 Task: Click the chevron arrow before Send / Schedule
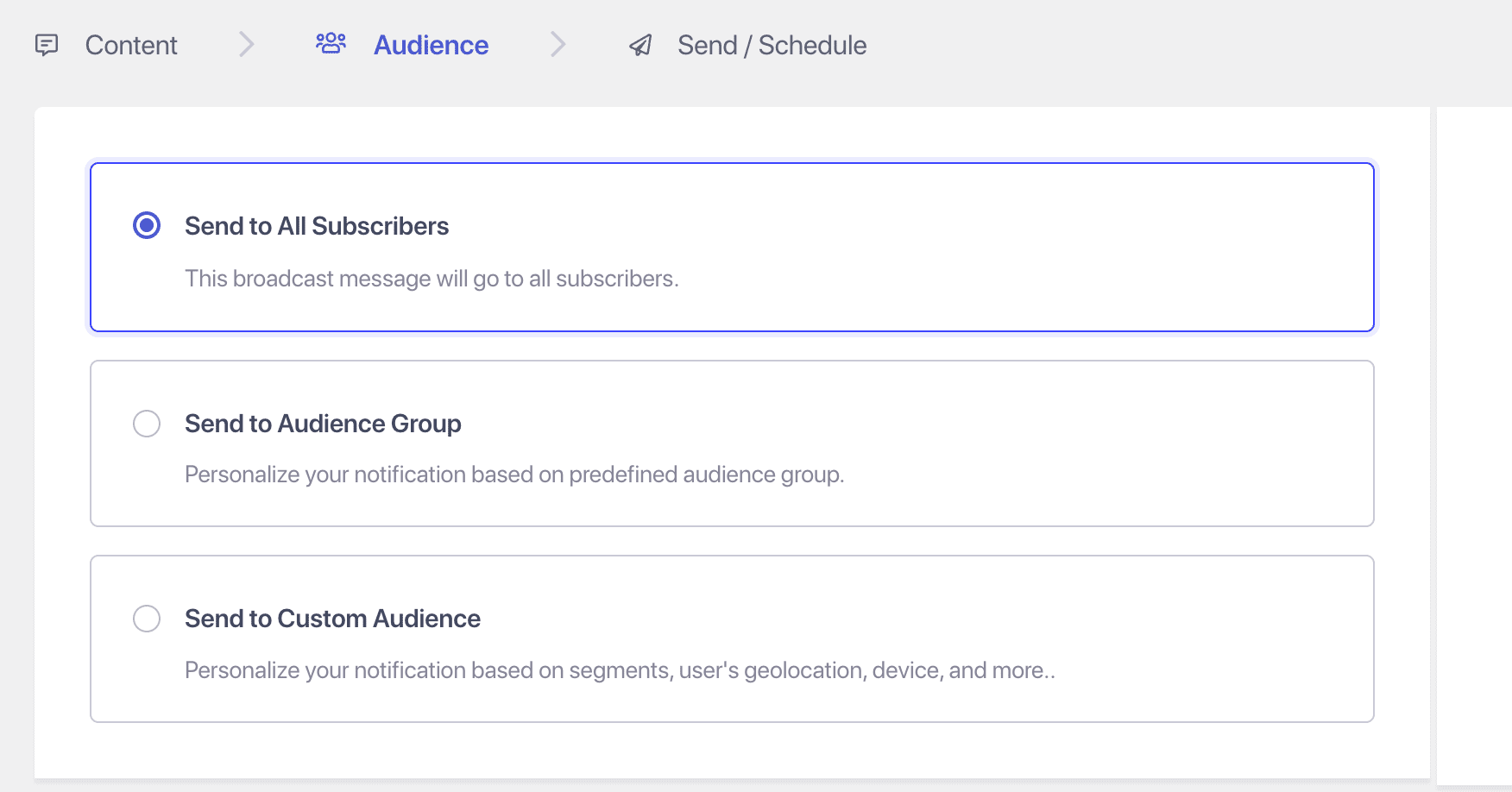558,44
